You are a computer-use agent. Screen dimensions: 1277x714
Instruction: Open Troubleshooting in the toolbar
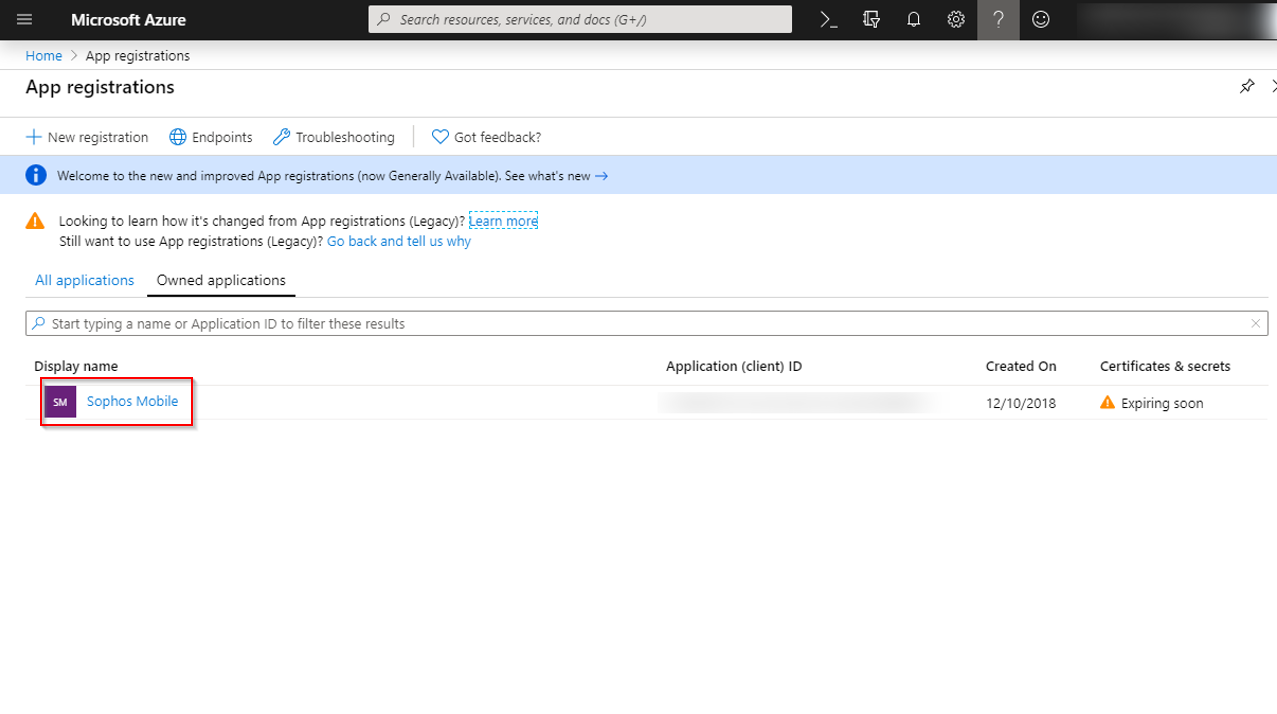[x=334, y=137]
